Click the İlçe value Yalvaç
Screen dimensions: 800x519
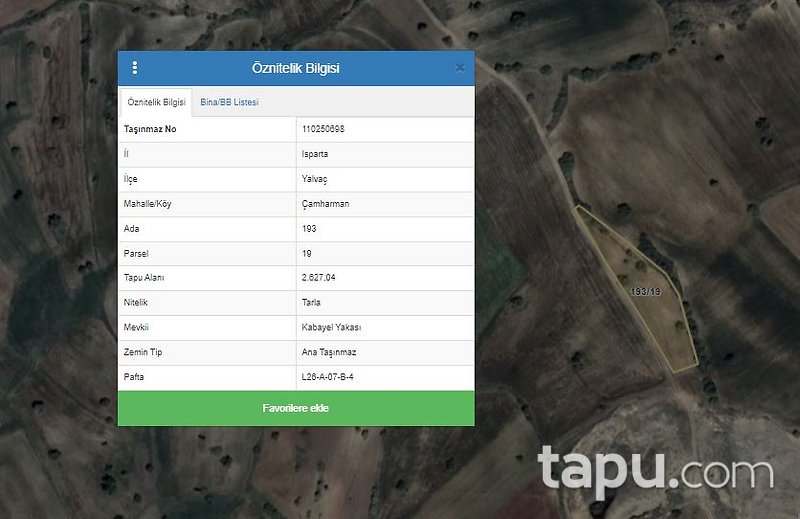314,179
